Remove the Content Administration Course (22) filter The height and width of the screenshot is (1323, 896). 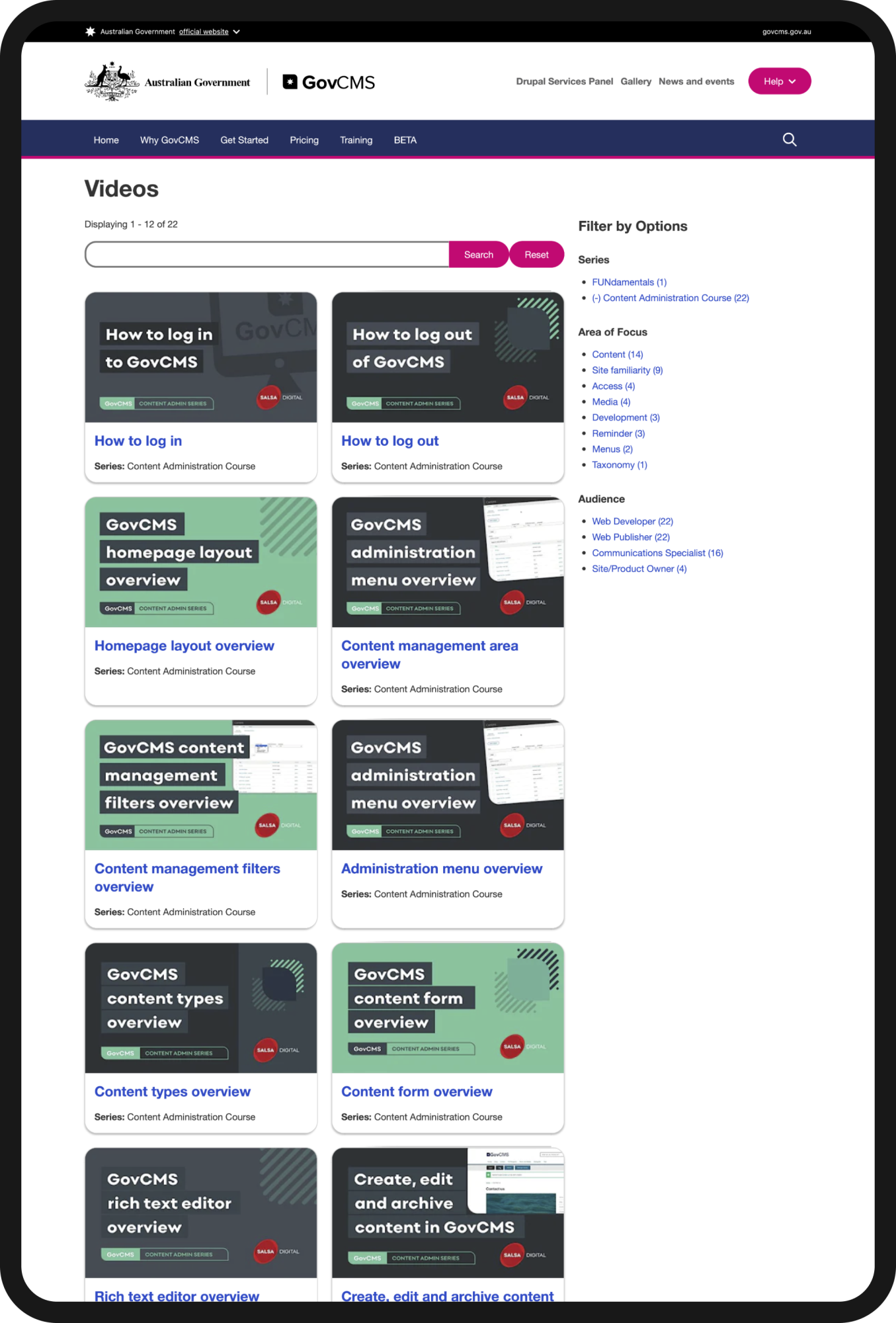pyautogui.click(x=671, y=298)
